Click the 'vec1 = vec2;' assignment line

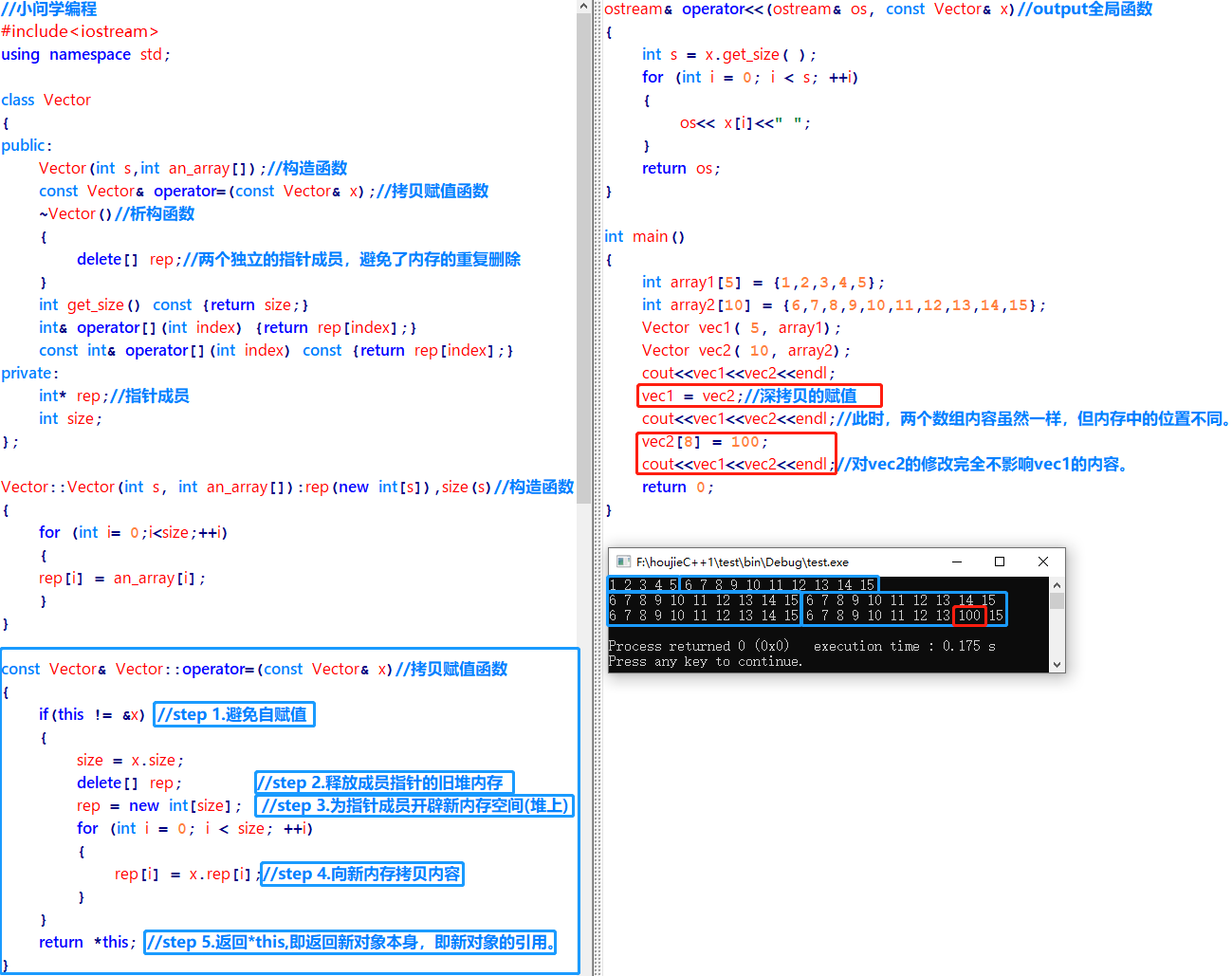[749, 396]
